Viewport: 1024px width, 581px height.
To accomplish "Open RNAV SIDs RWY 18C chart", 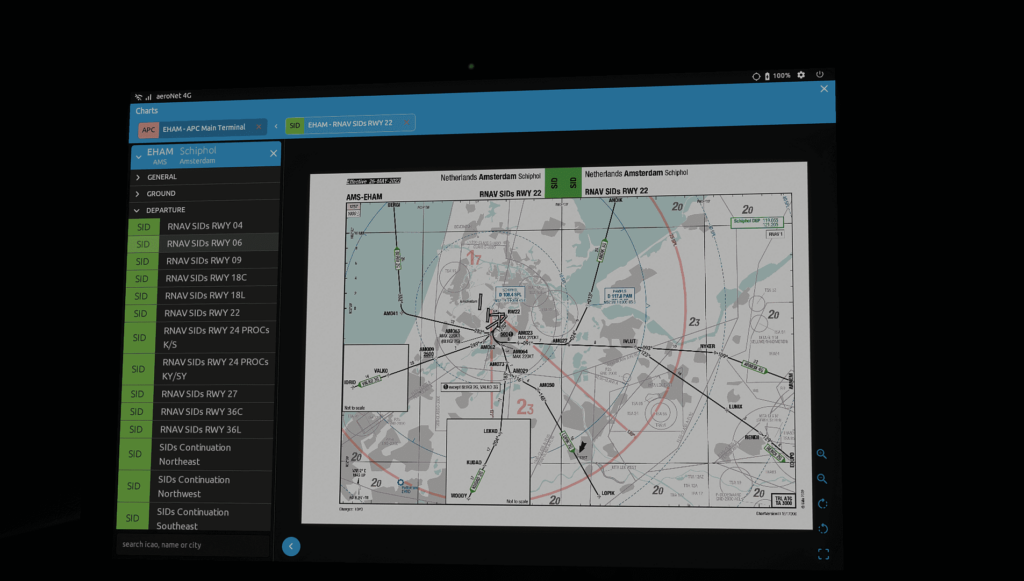I will coord(200,278).
